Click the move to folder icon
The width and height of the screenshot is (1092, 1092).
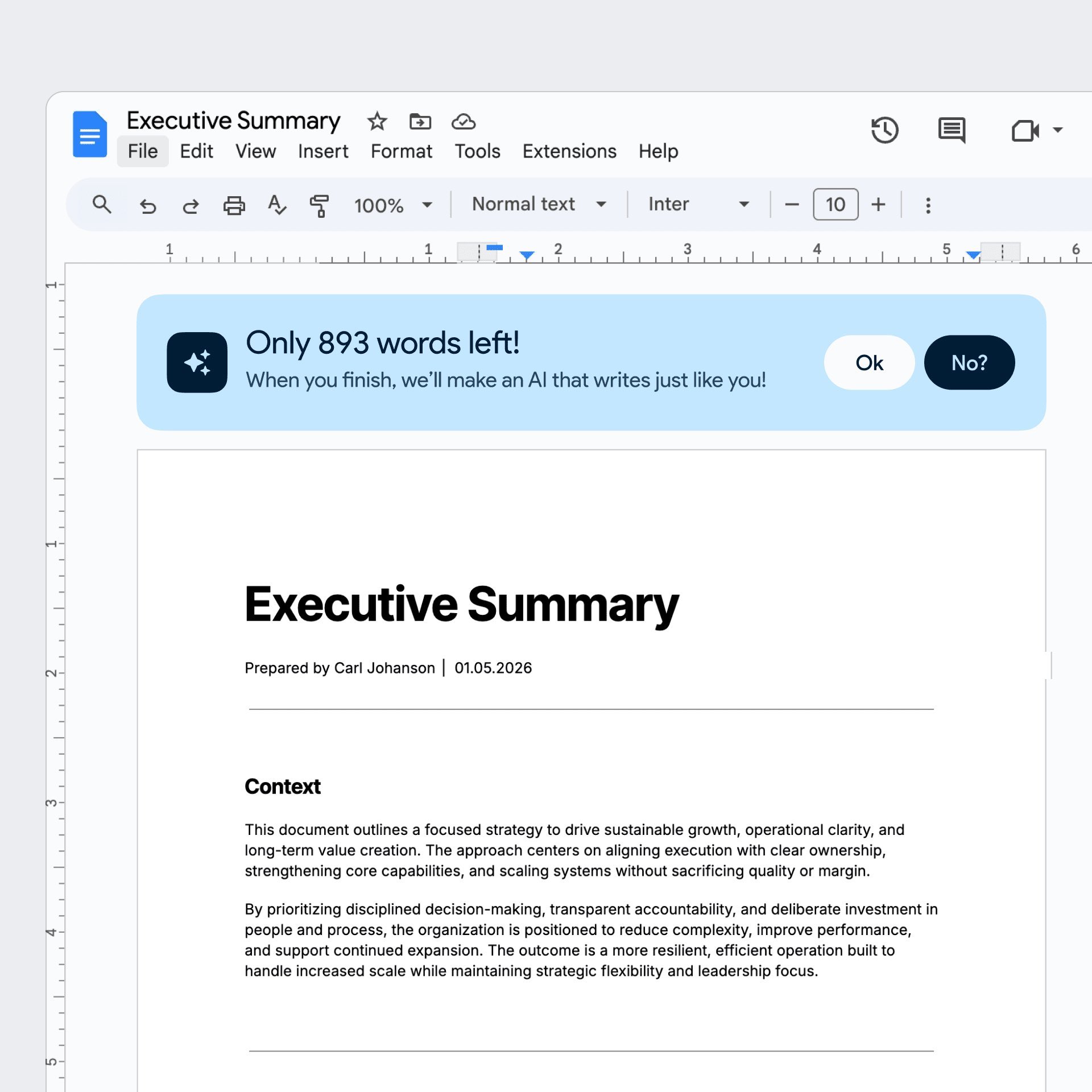click(420, 121)
